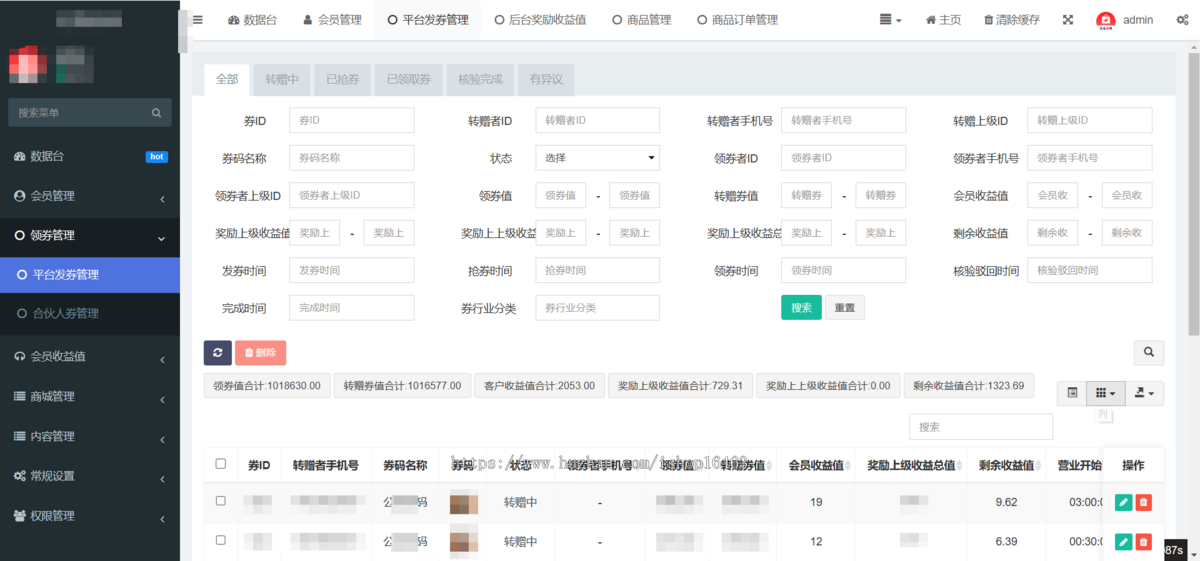Click 清除缓存 trash icon button

1012,20
